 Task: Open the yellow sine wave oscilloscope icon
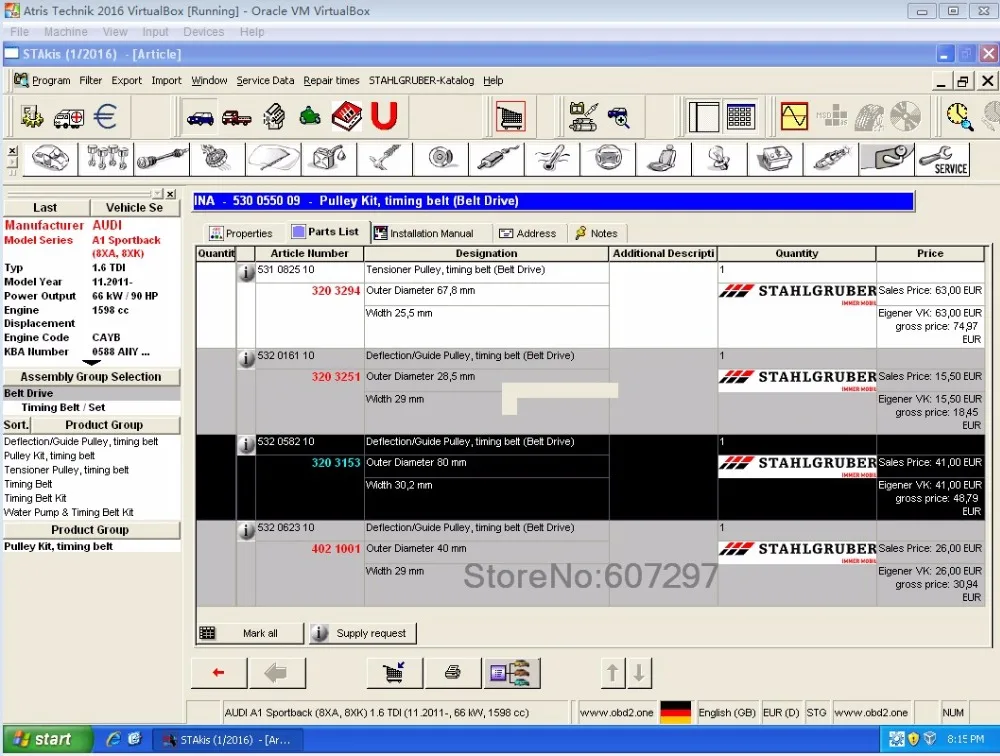[x=794, y=117]
